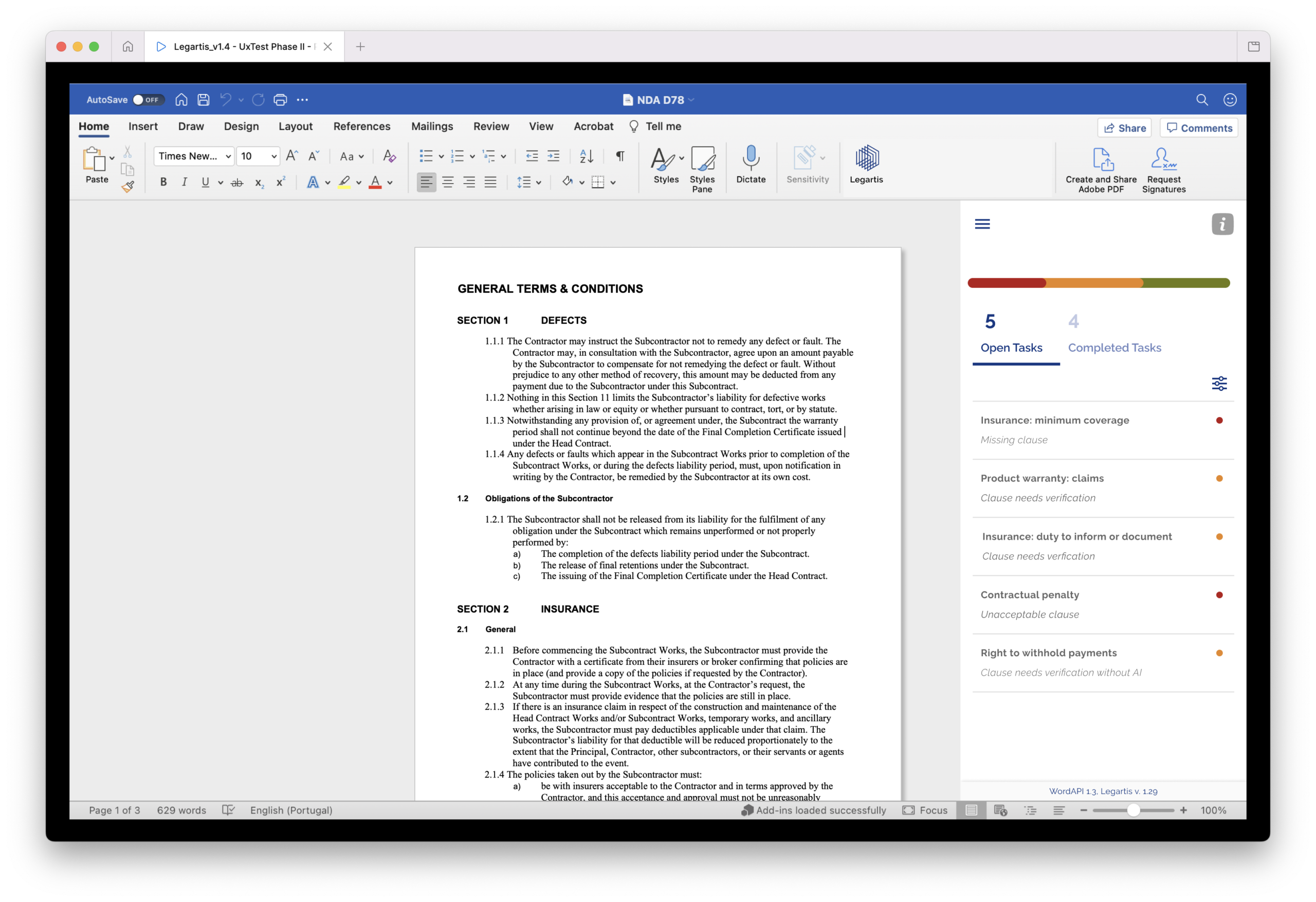Show paragraph marks with pilcrow icon
Viewport: 1316px width, 902px height.
point(620,156)
